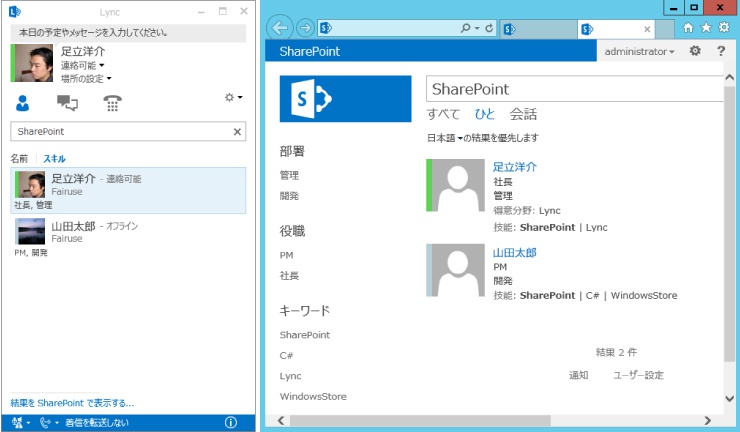Click the horizontal scrollbar left arrow
Viewport: 740px width, 432px height.
(281, 420)
